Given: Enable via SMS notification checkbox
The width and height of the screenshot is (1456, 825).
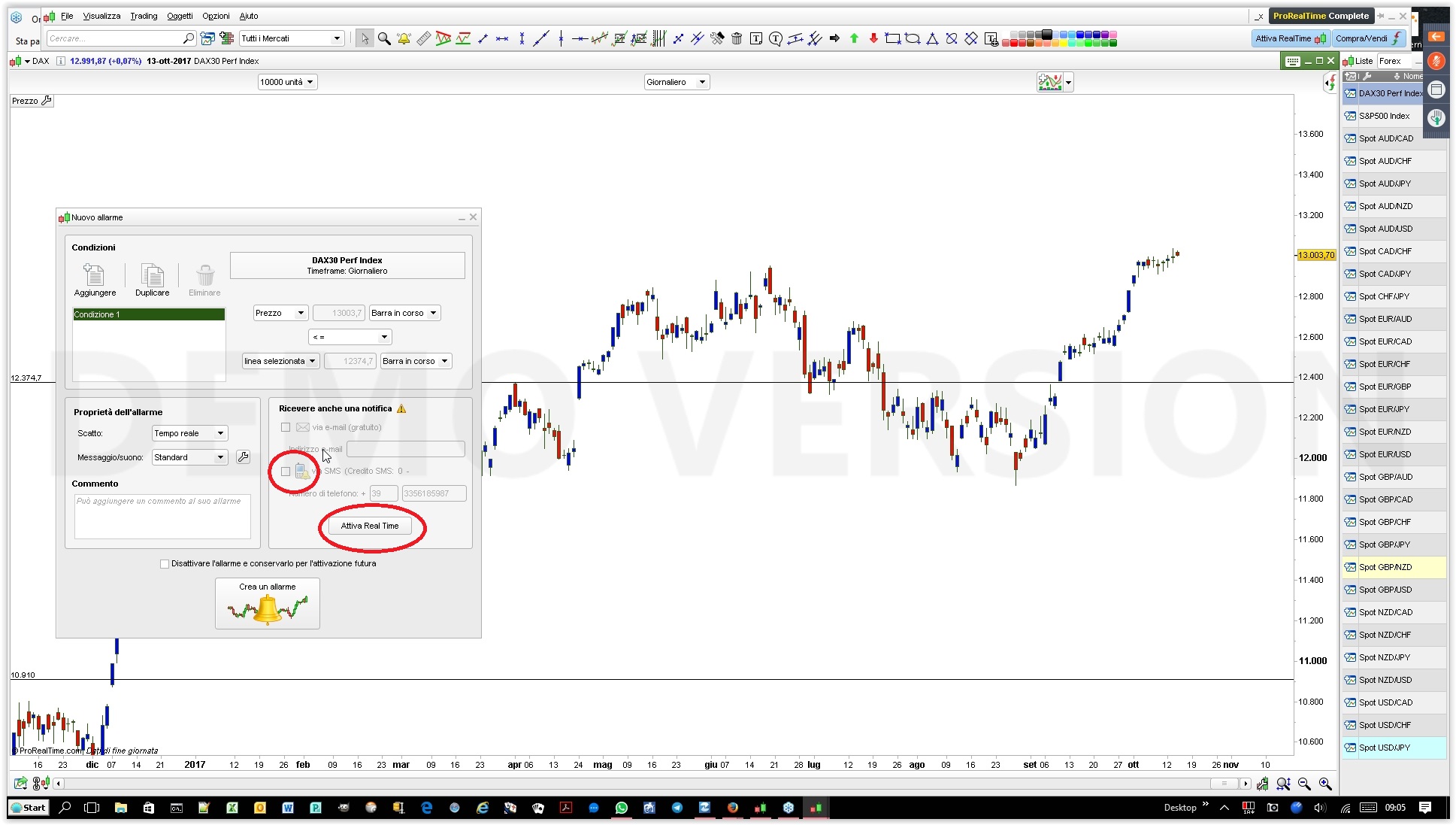Looking at the screenshot, I should click(286, 472).
